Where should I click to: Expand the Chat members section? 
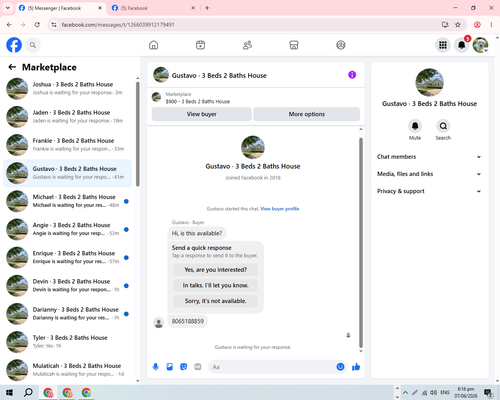(429, 157)
